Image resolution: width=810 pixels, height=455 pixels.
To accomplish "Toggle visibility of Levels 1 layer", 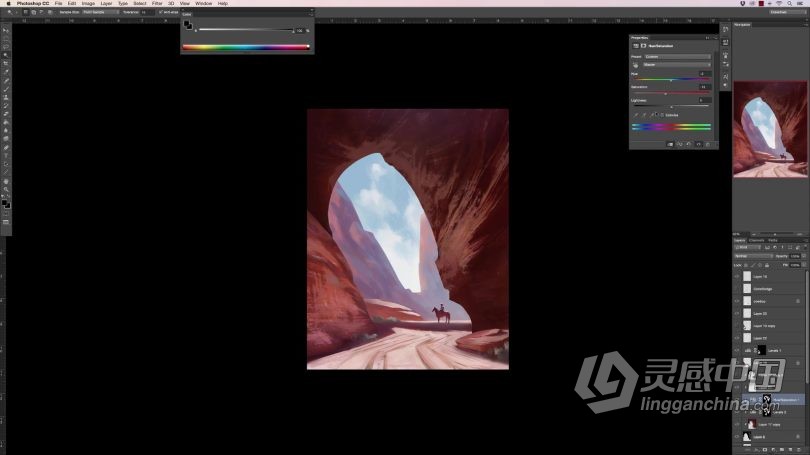I will point(737,351).
